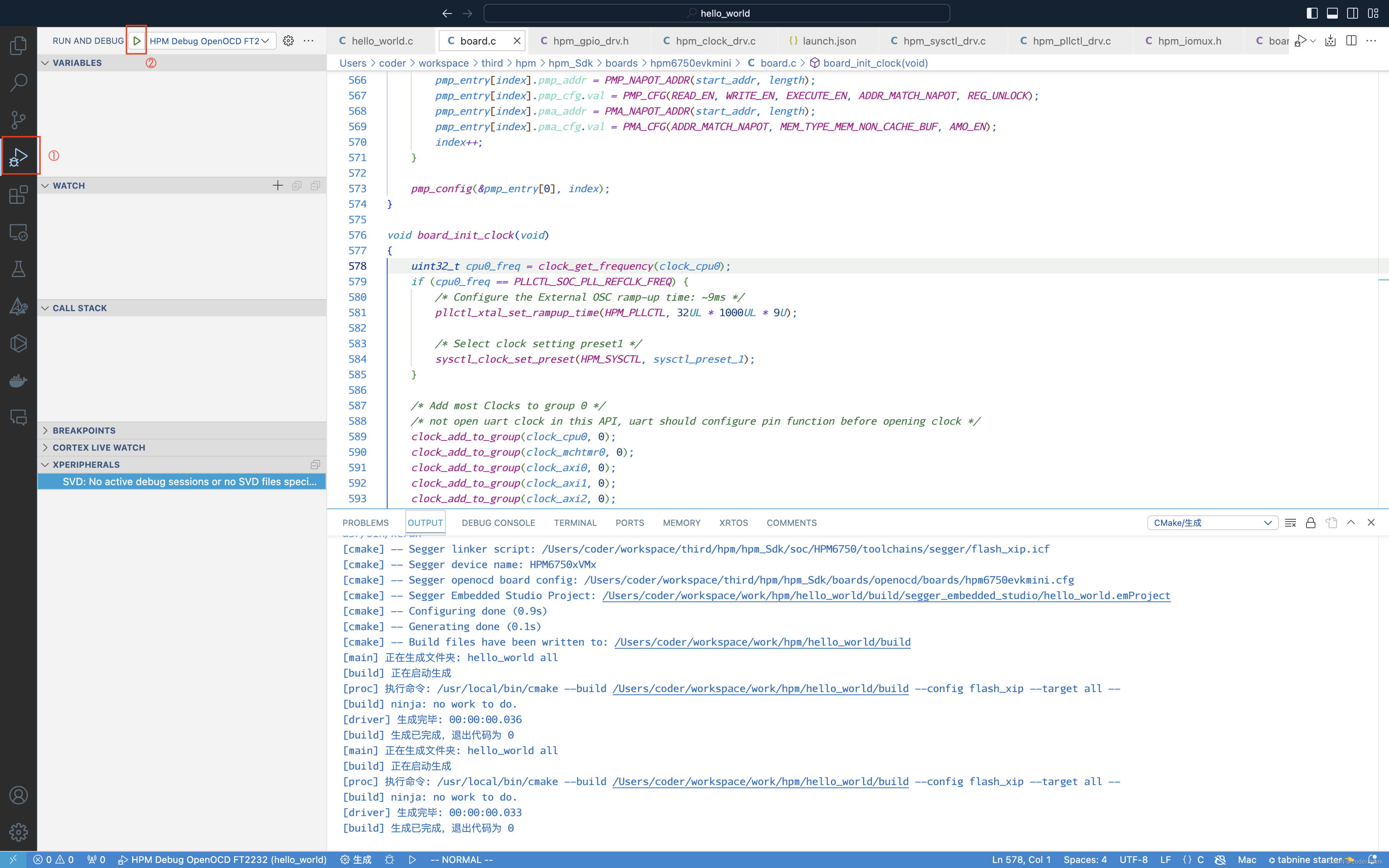Open the DEBUG CONSOLE panel tab
Viewport: 1389px width, 868px height.
(498, 522)
